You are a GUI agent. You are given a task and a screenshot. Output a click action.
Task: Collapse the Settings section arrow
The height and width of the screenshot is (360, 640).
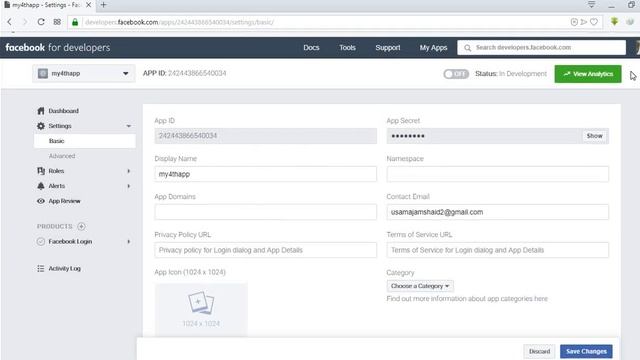pyautogui.click(x=129, y=126)
